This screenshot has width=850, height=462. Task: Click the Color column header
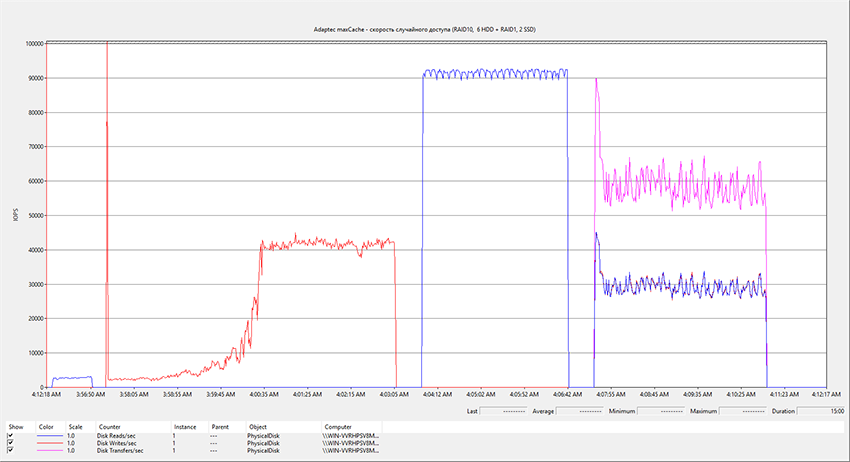46,426
